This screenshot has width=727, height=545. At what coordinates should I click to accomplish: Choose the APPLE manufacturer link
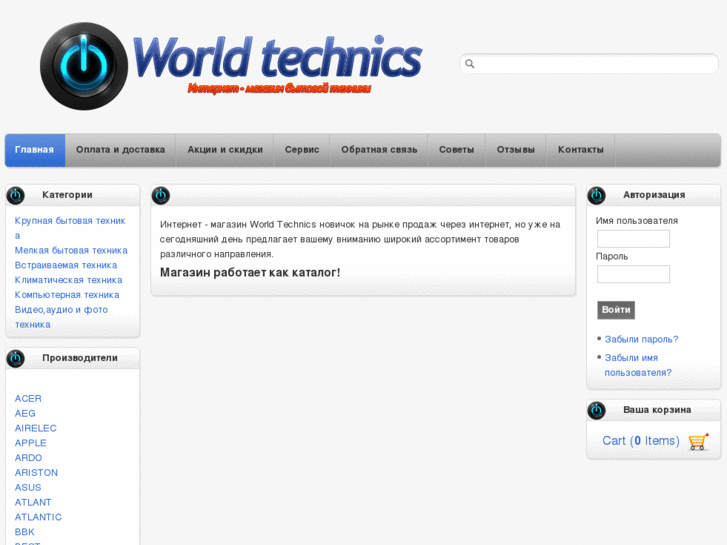tap(31, 443)
